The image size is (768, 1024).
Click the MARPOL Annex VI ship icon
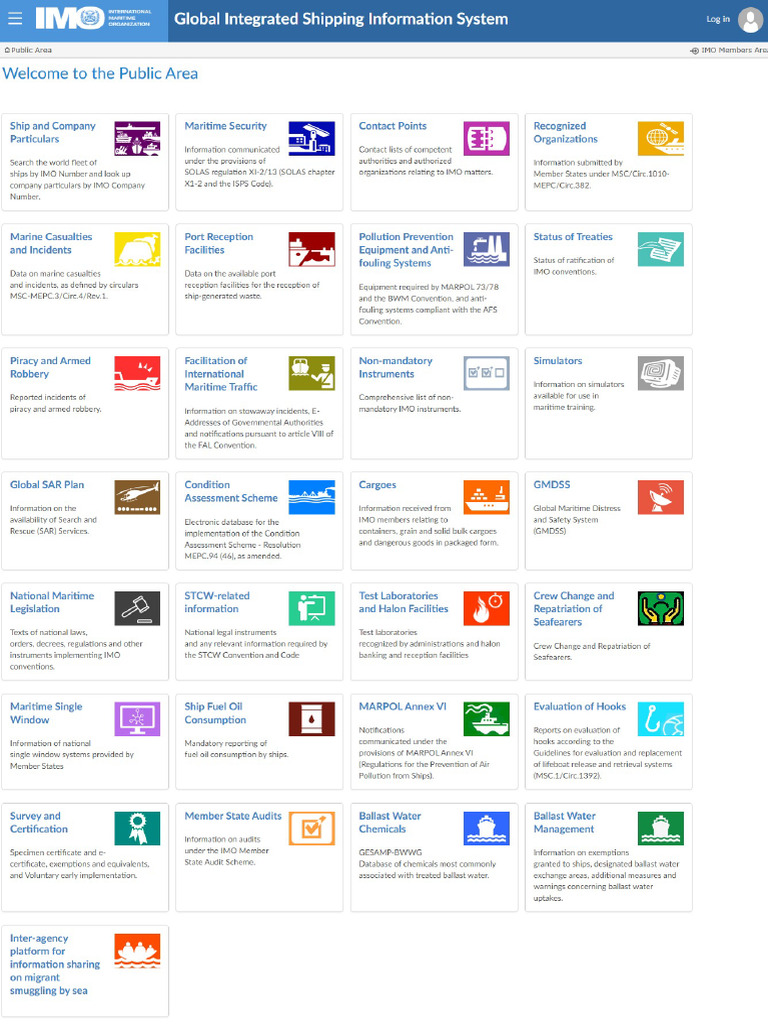(487, 719)
